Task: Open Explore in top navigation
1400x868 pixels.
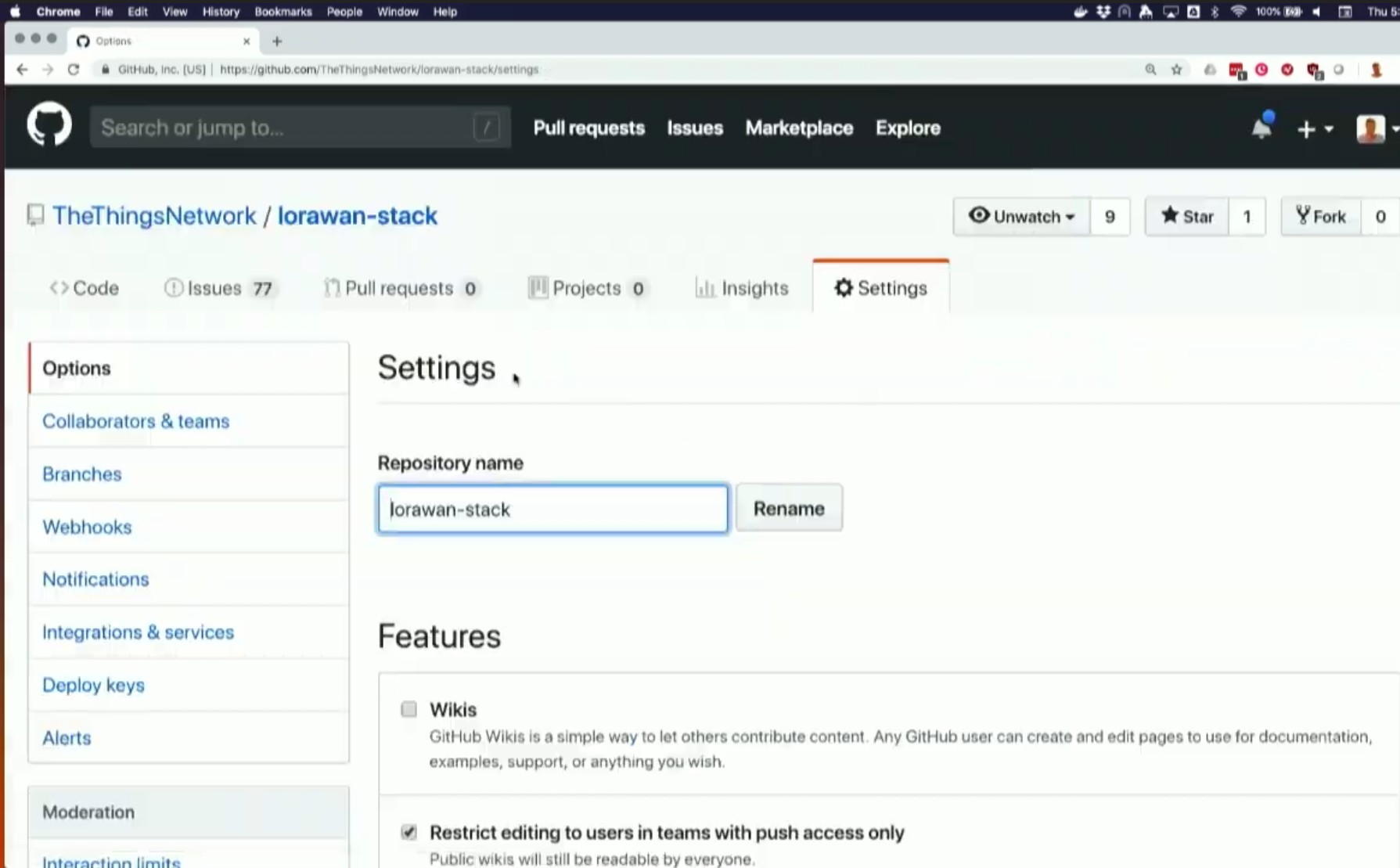Action: [908, 128]
